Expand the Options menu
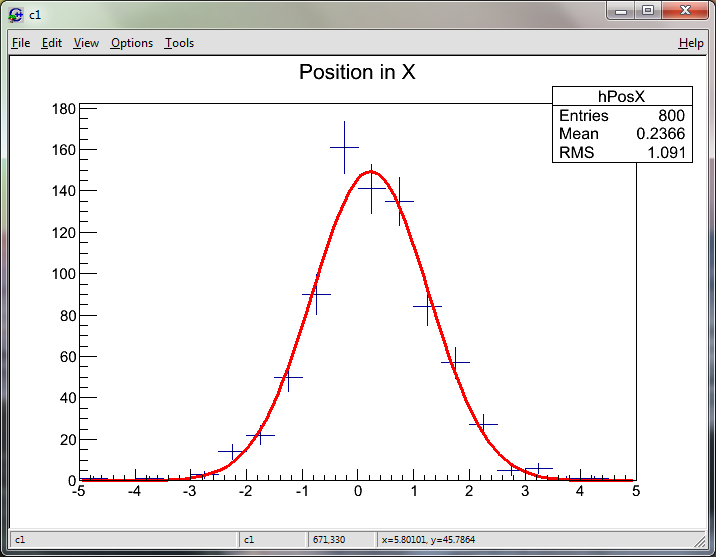 pyautogui.click(x=131, y=43)
